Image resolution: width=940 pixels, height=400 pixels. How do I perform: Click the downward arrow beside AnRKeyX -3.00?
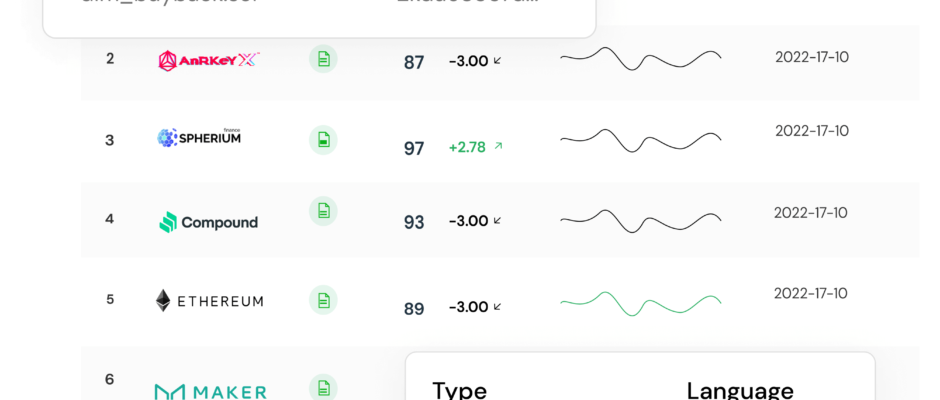[x=497, y=61]
